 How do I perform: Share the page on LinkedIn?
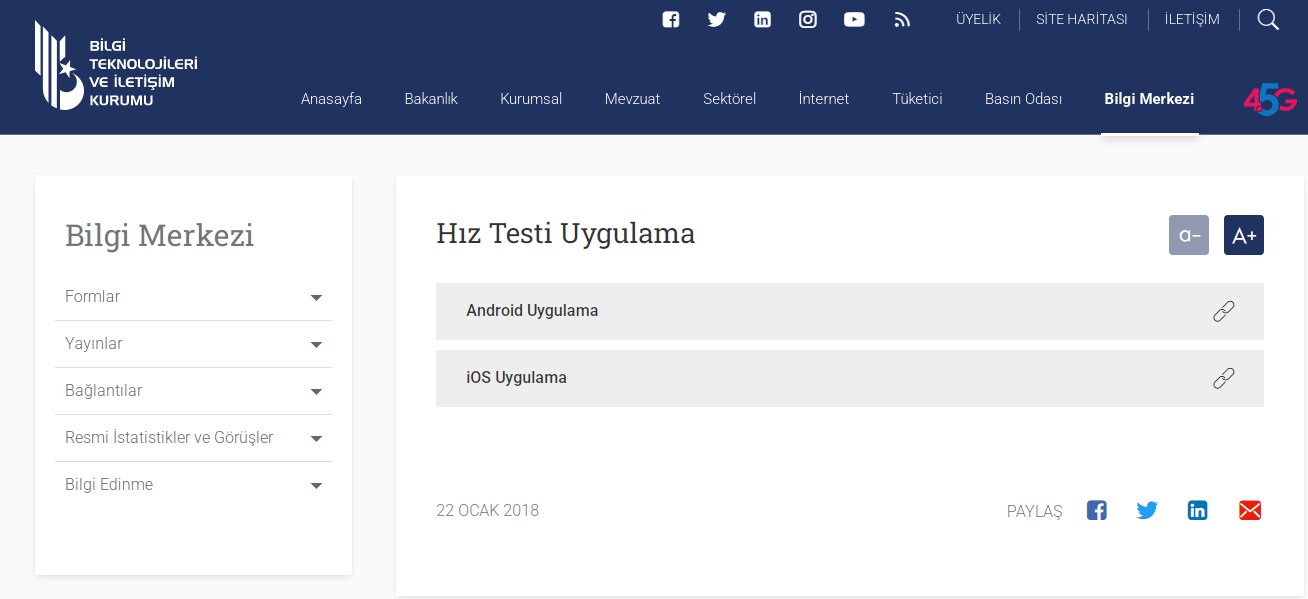point(1197,510)
